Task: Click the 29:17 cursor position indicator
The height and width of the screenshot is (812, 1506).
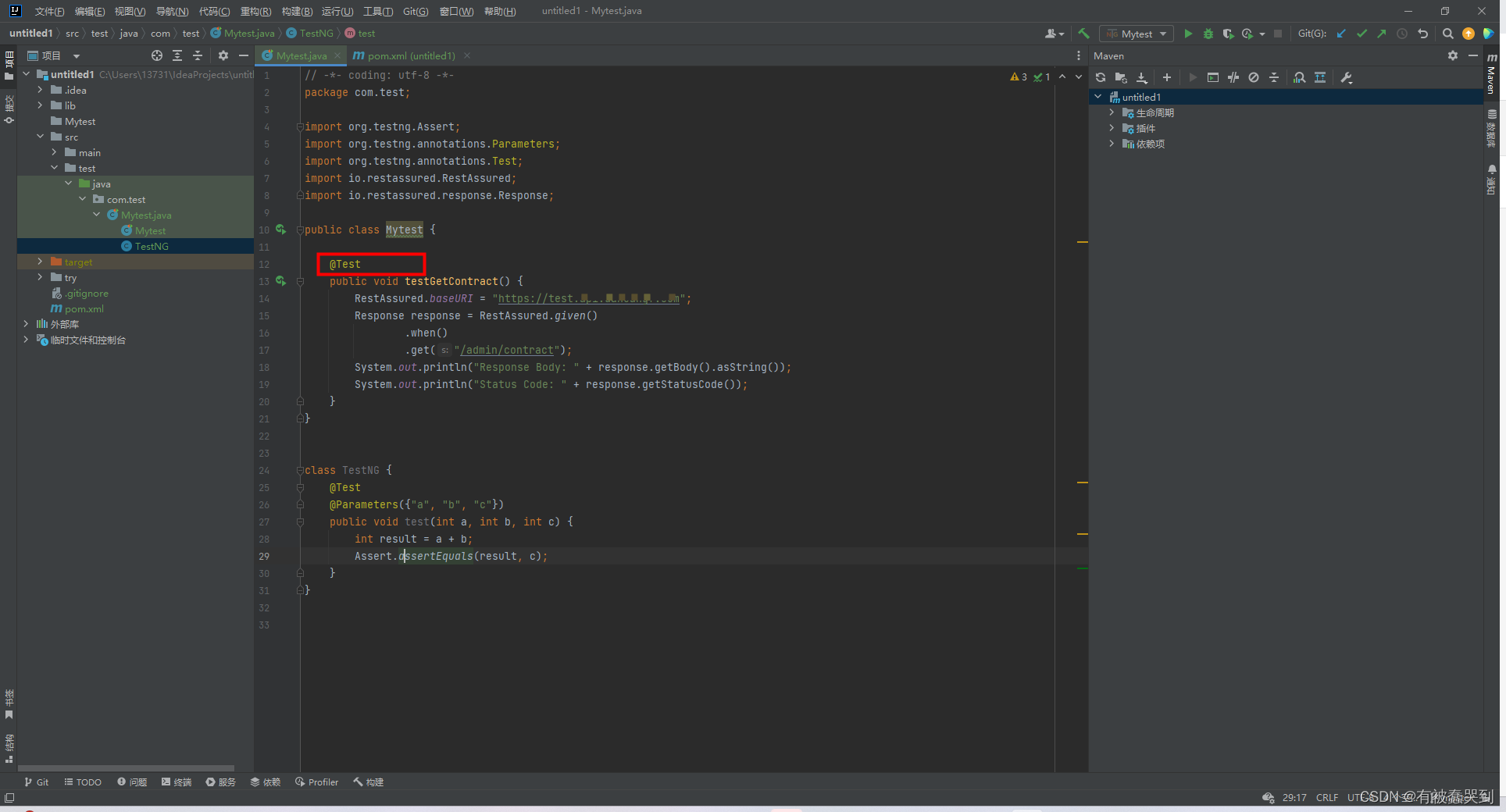Action: coord(1294,797)
